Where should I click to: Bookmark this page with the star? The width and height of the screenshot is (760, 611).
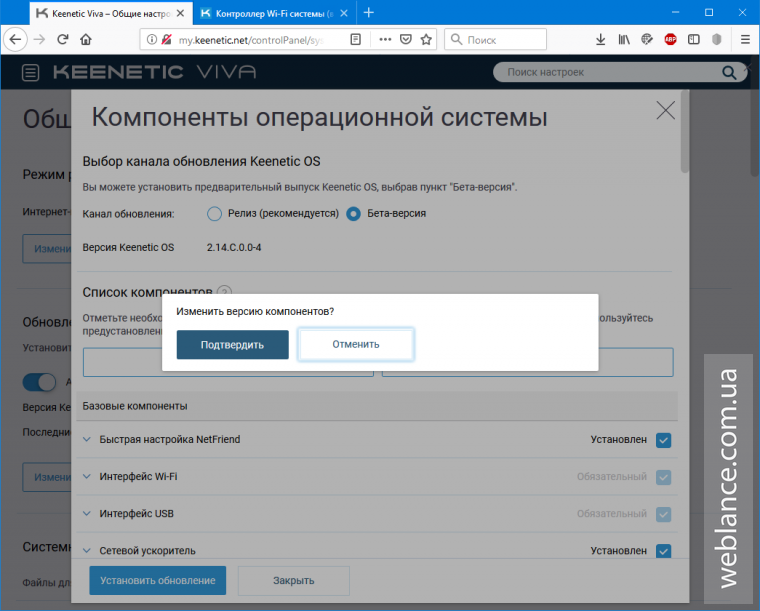[426, 39]
